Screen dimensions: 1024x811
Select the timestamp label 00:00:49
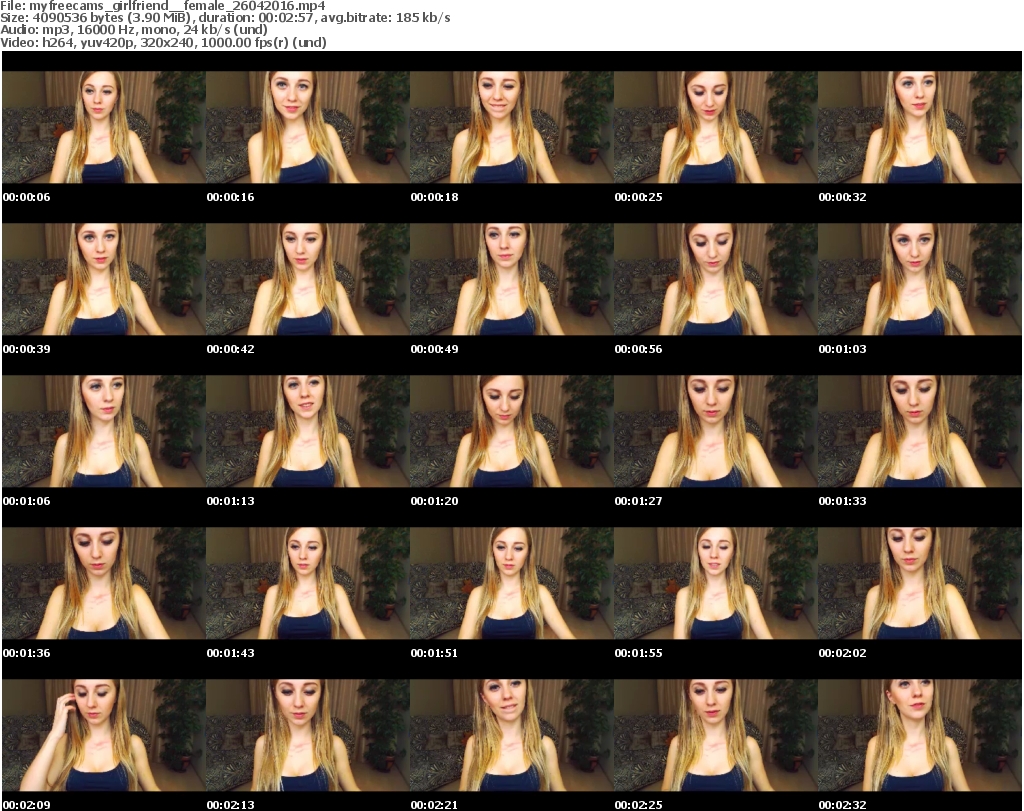pyautogui.click(x=434, y=349)
